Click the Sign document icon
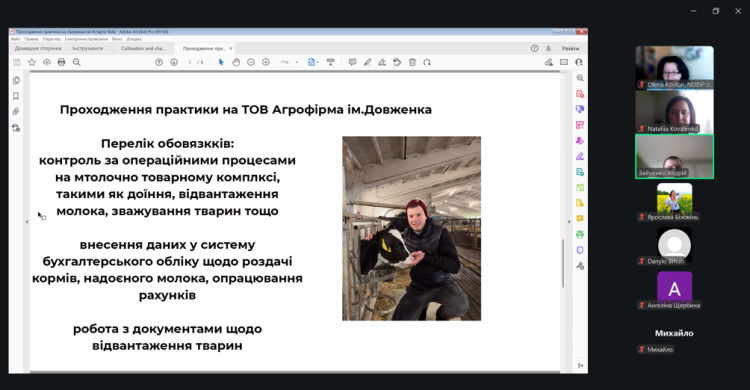The height and width of the screenshot is (390, 750). coord(382,62)
